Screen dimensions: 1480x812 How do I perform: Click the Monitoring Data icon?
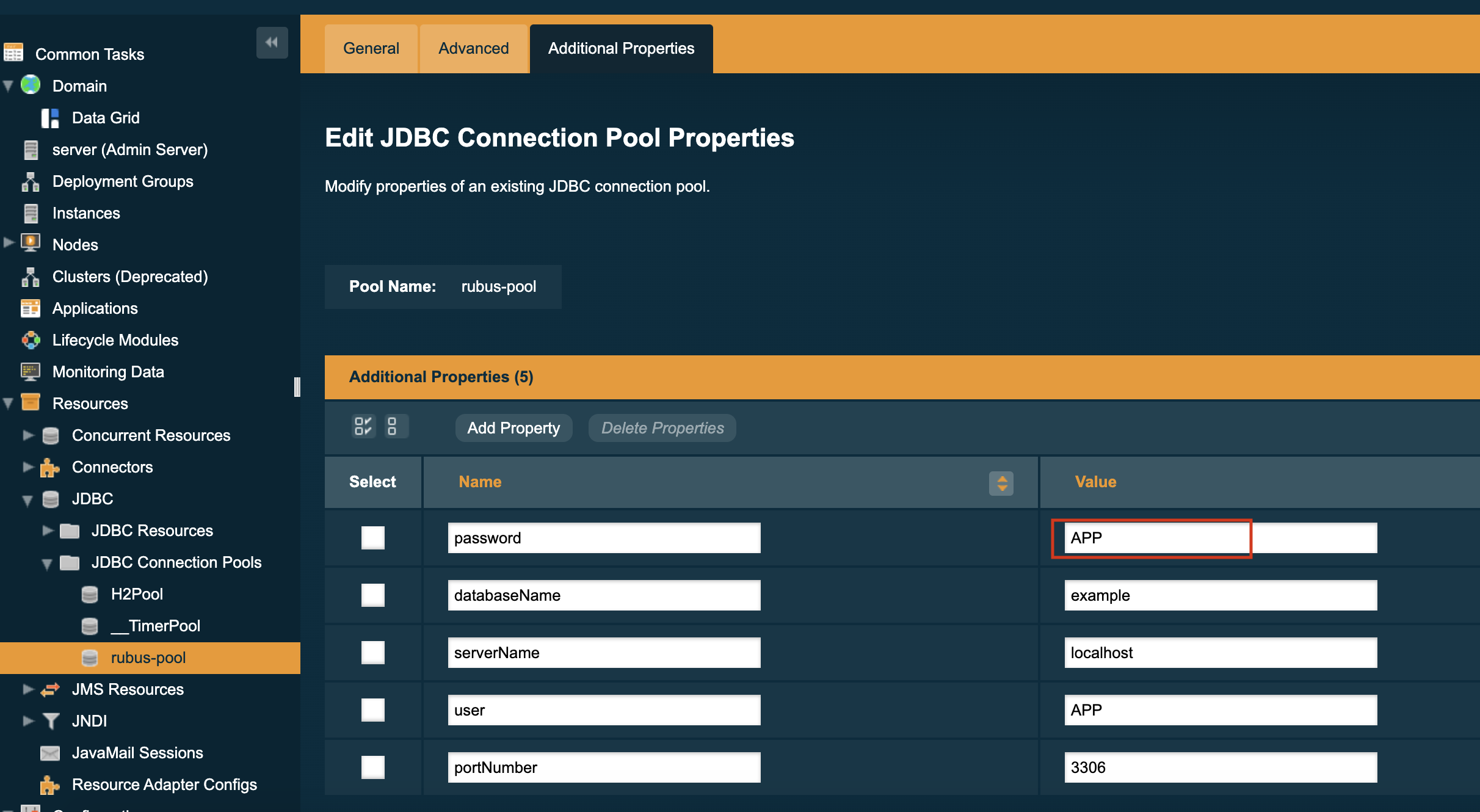coord(31,372)
